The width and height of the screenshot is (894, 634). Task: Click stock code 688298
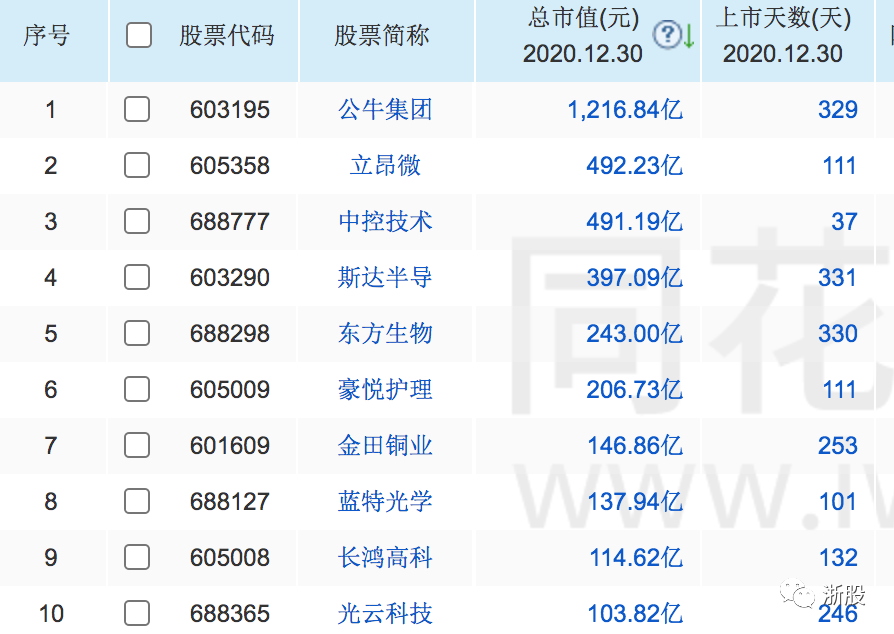point(230,333)
